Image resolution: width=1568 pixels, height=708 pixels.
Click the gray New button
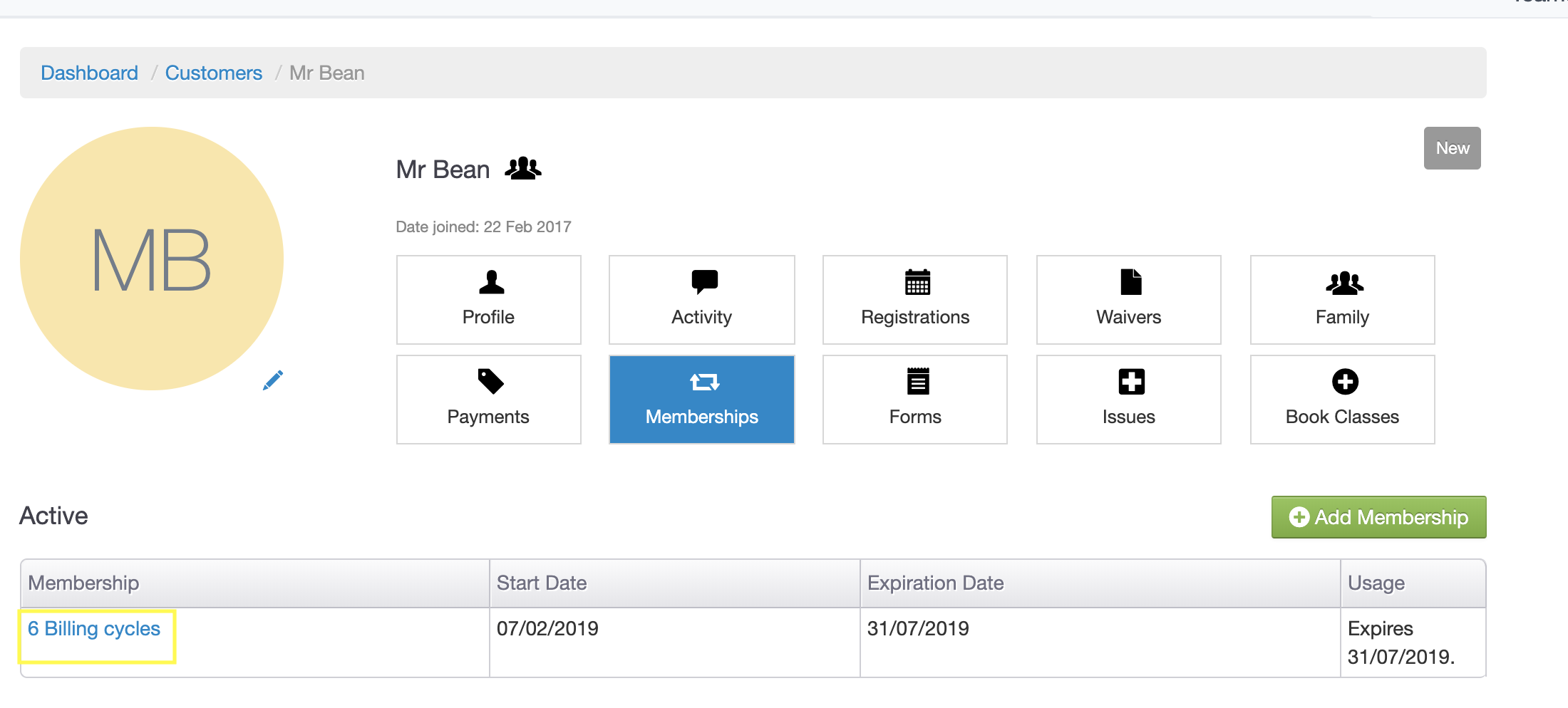click(x=1452, y=148)
